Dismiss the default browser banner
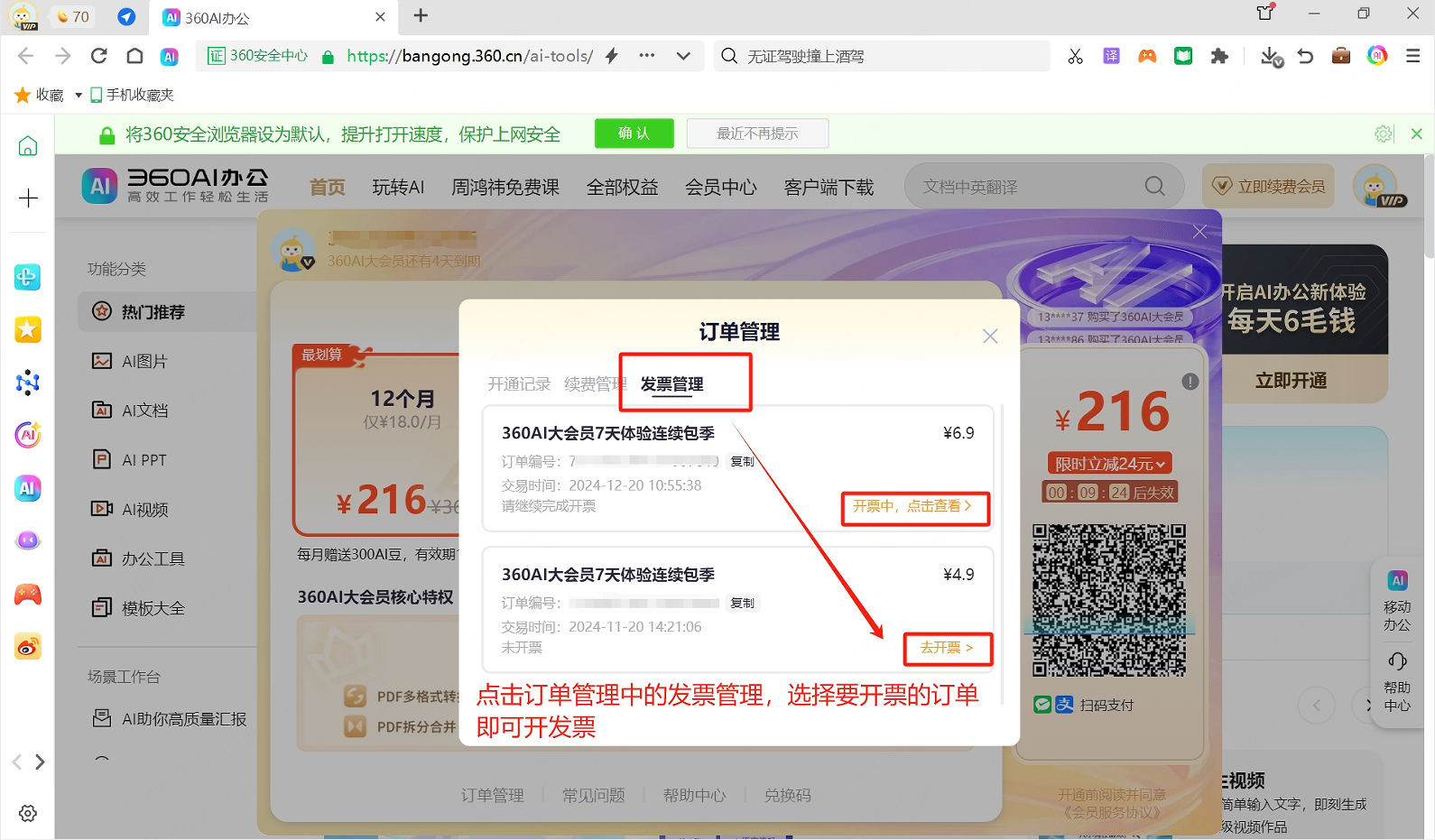 pyautogui.click(x=1417, y=134)
